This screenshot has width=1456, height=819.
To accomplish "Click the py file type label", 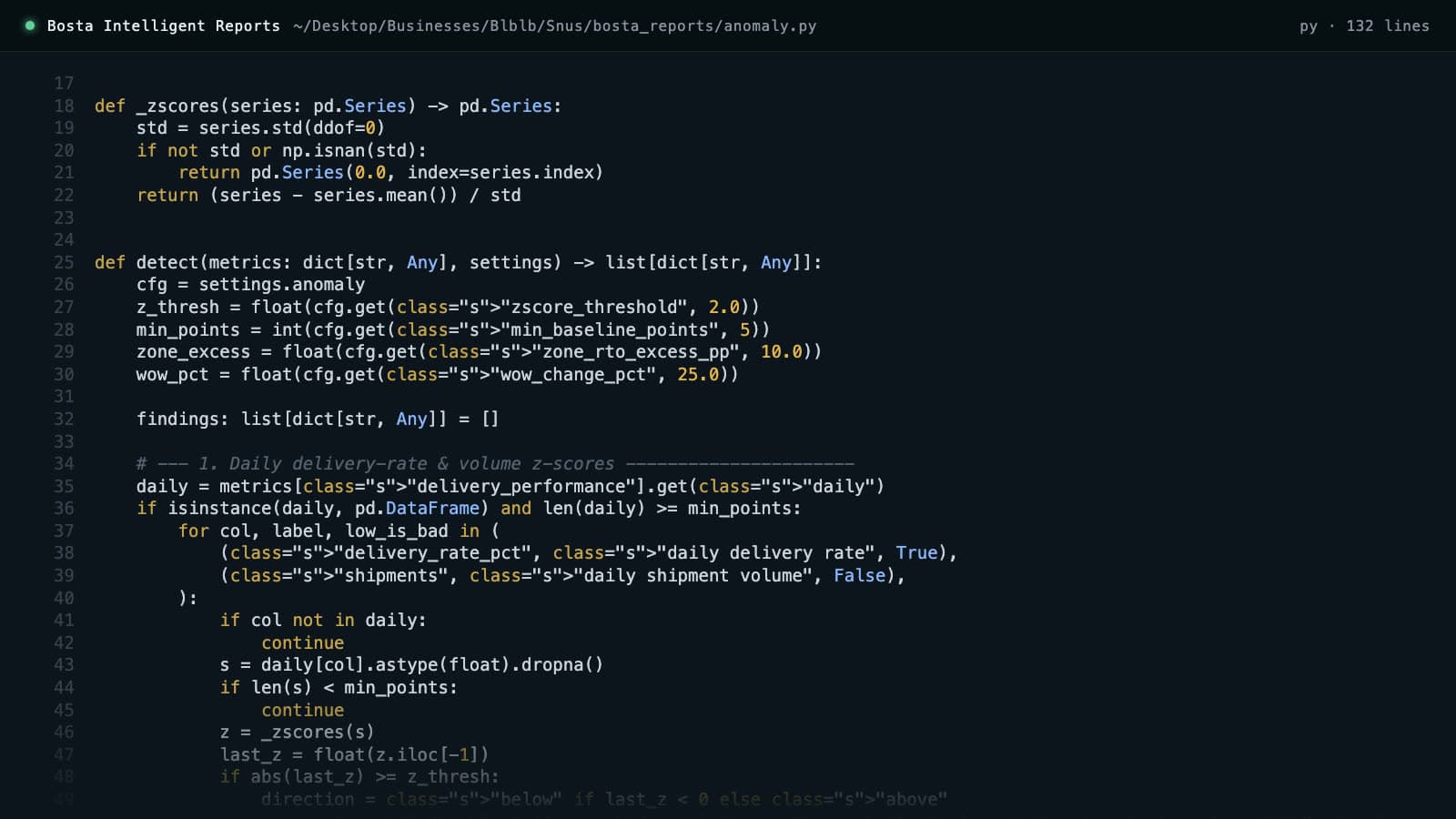I will pyautogui.click(x=1309, y=26).
